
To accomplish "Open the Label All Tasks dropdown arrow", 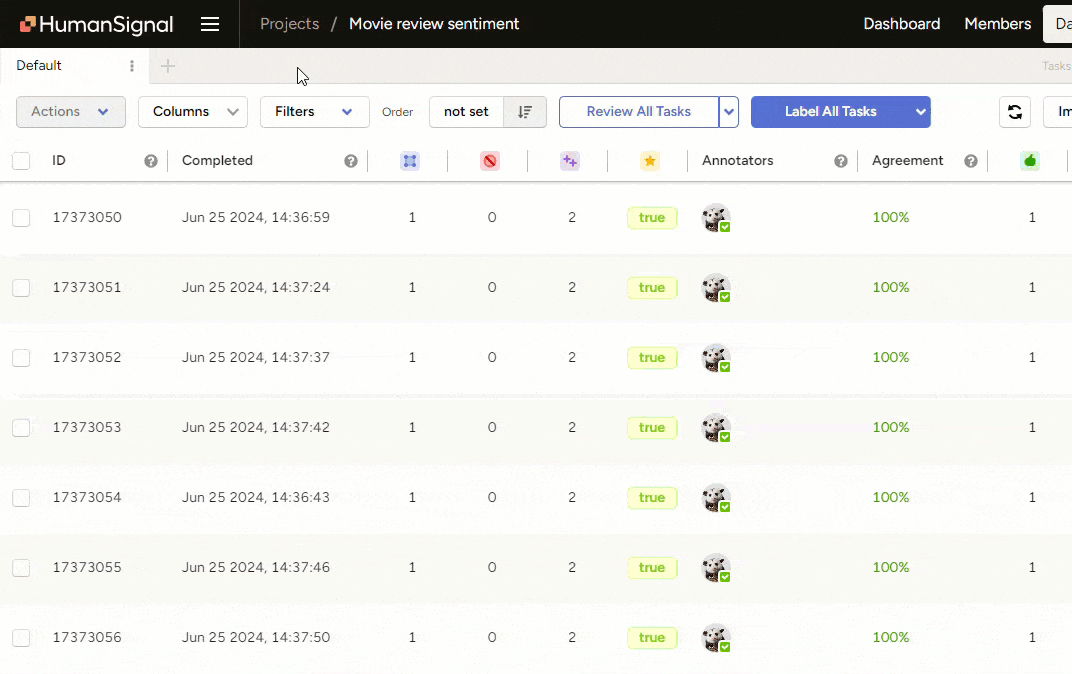I will 920,112.
